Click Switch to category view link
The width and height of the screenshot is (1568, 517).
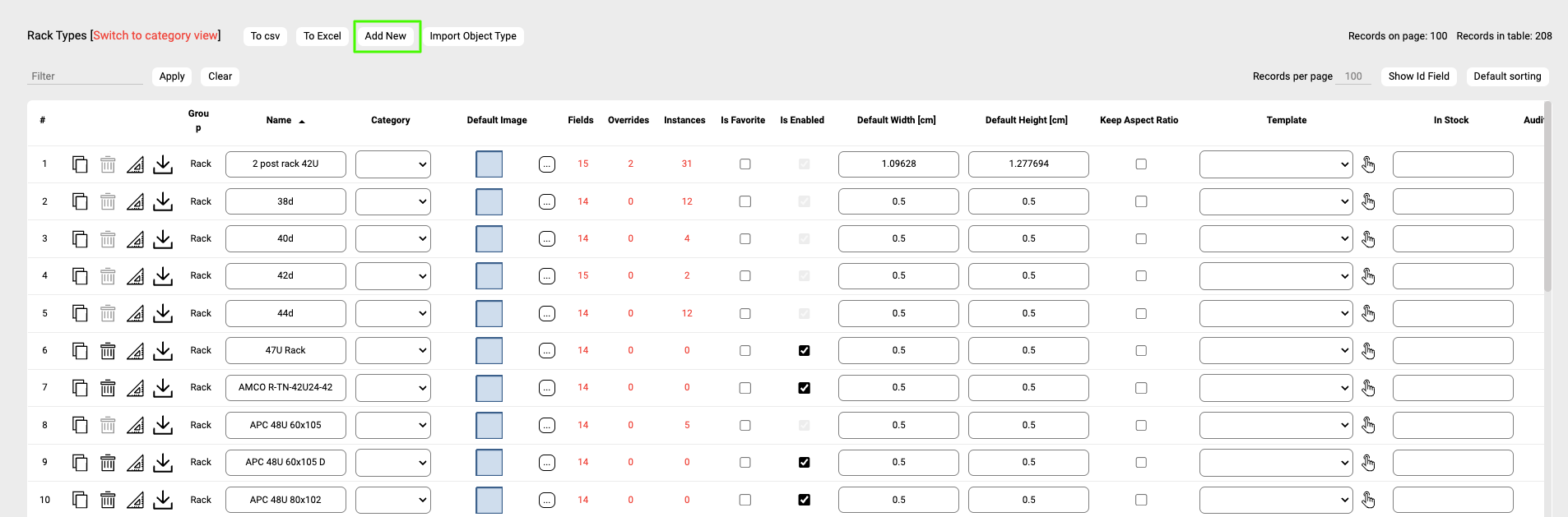(155, 35)
